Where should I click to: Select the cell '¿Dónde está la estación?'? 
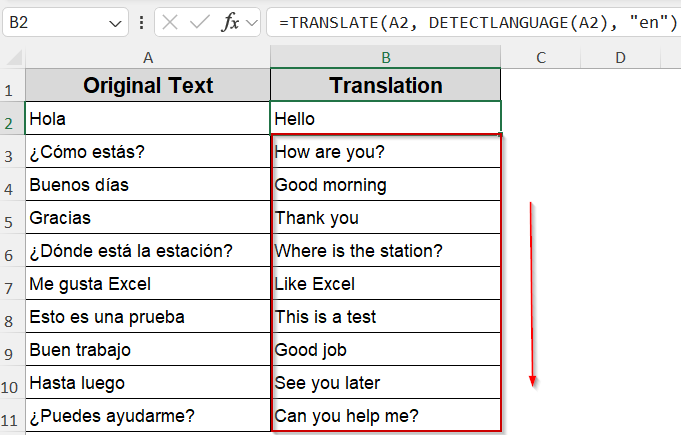click(x=148, y=250)
